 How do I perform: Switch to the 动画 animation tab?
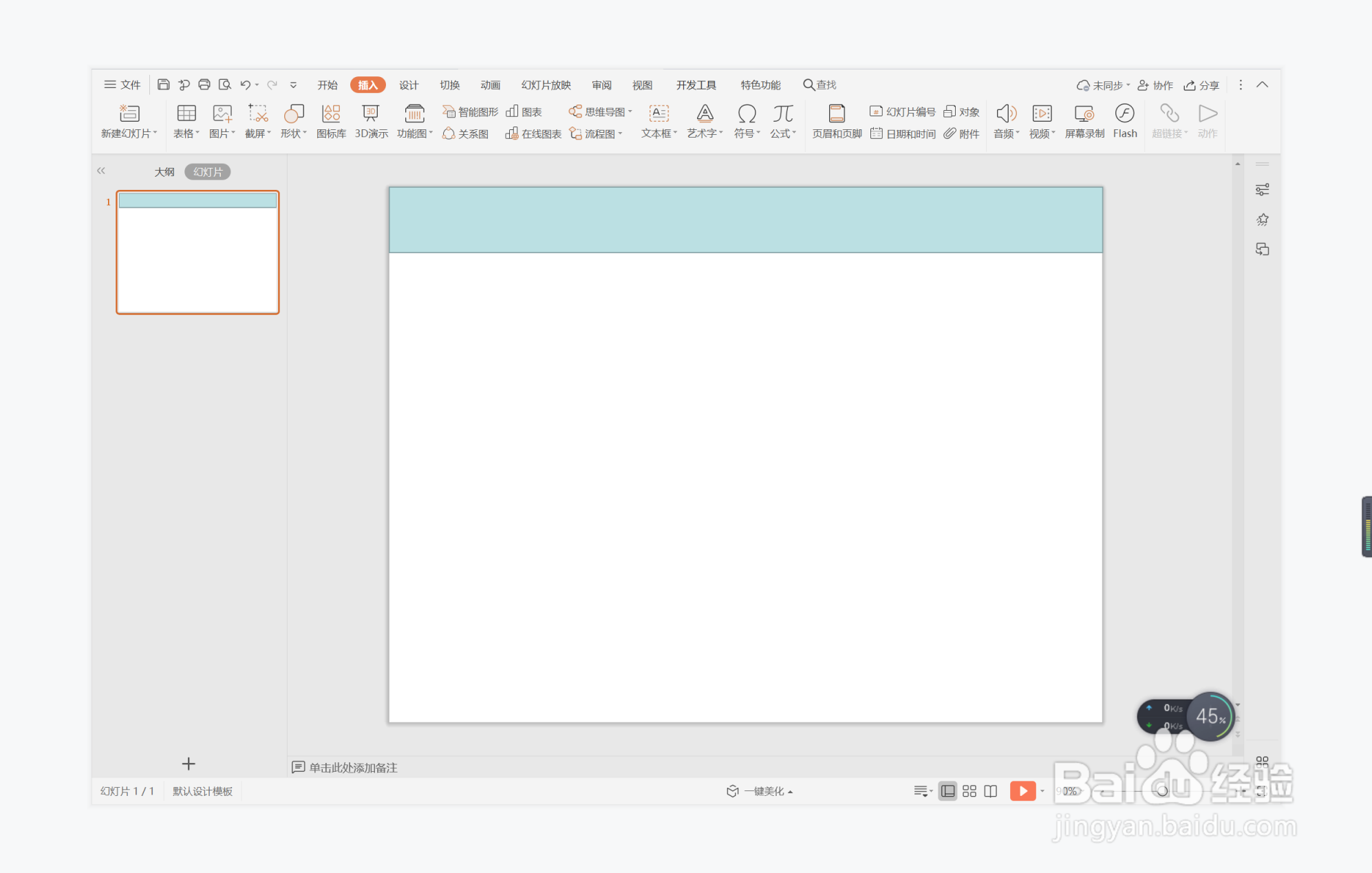tap(490, 85)
